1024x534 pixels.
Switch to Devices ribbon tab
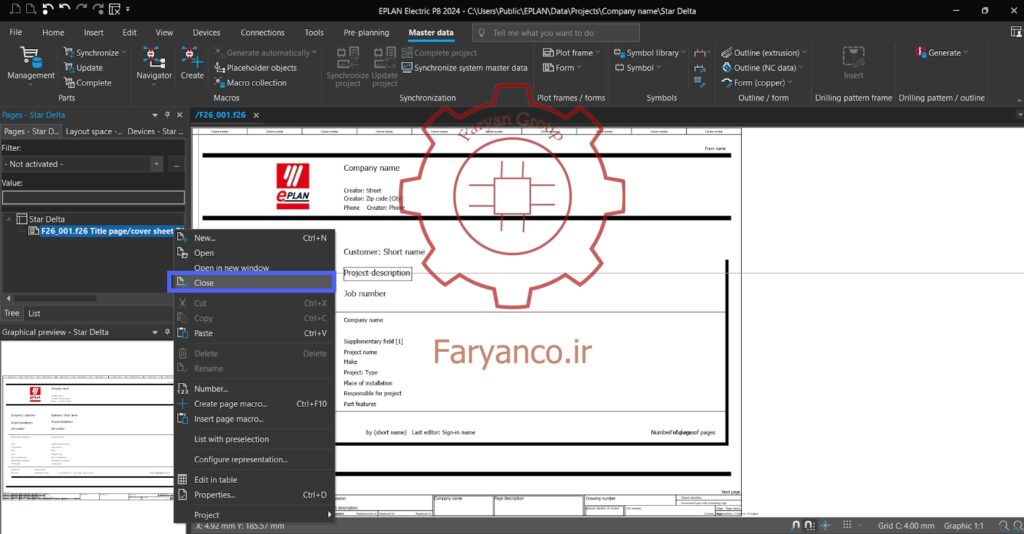206,32
